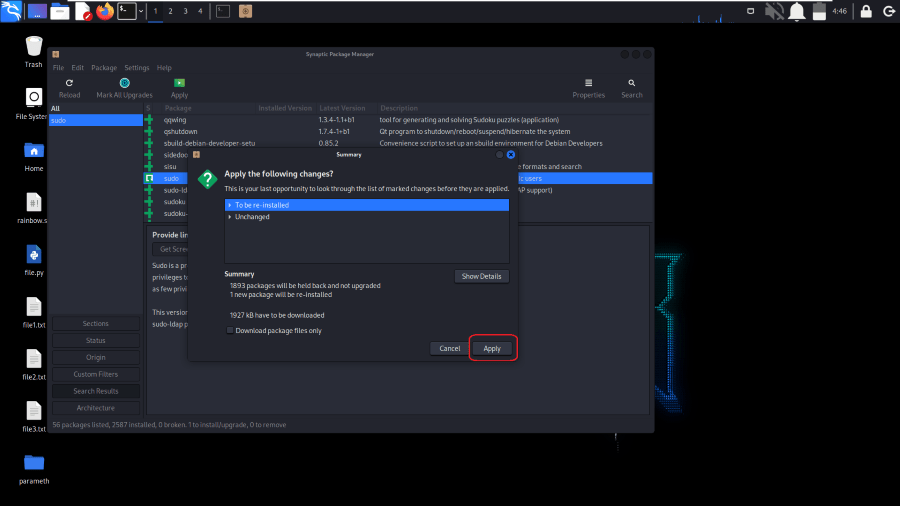Sort by the Installed Version column header
Image resolution: width=900 pixels, height=506 pixels.
(x=285, y=108)
